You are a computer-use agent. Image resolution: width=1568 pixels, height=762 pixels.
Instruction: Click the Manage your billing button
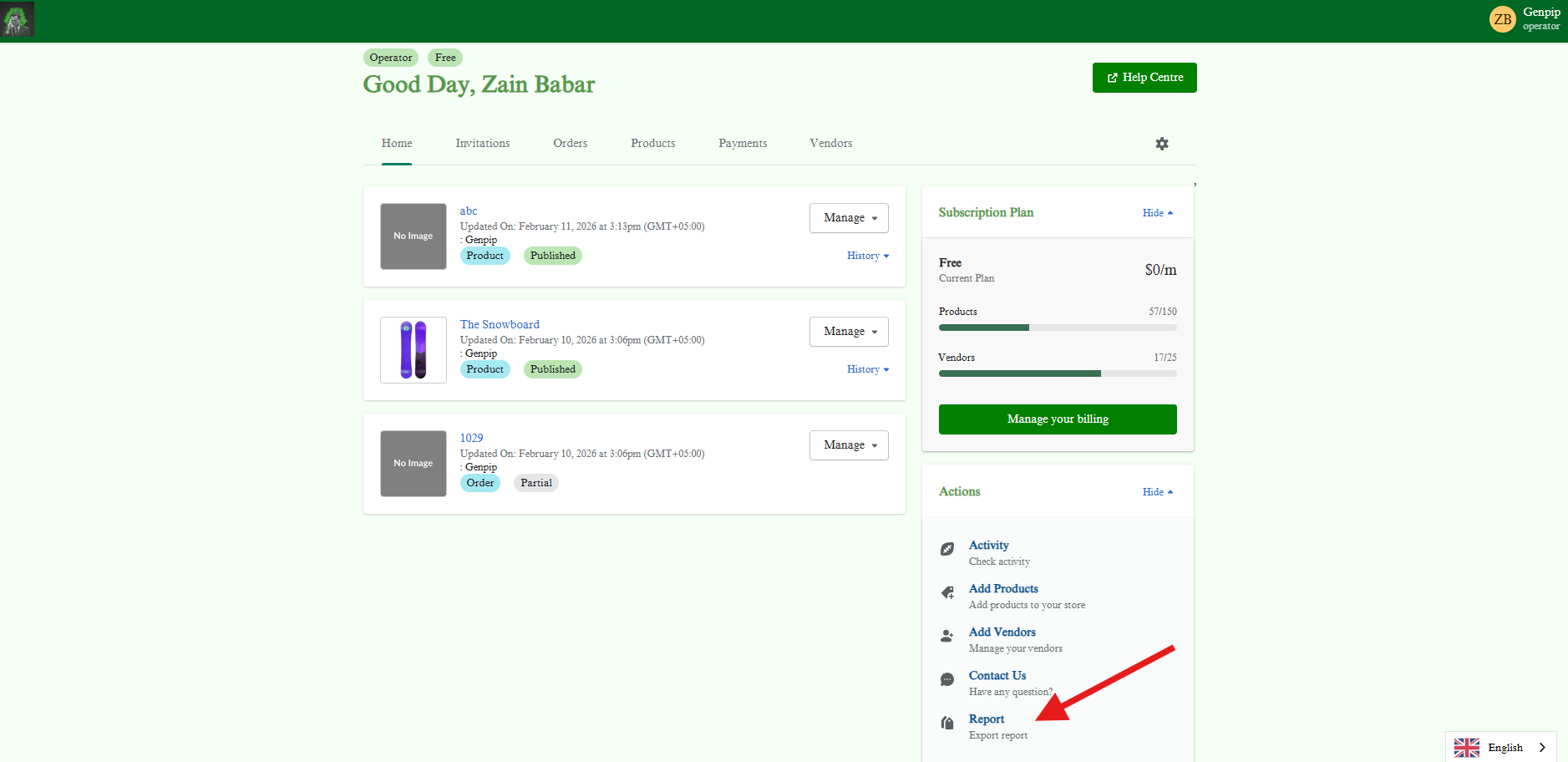pyautogui.click(x=1058, y=419)
